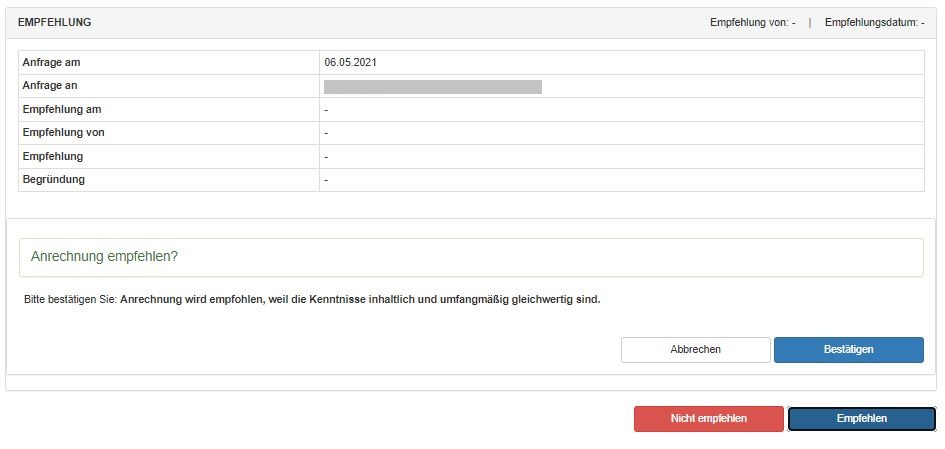Click the 'Empfehlung' label above Begründung
945x449 pixels.
tap(53, 156)
